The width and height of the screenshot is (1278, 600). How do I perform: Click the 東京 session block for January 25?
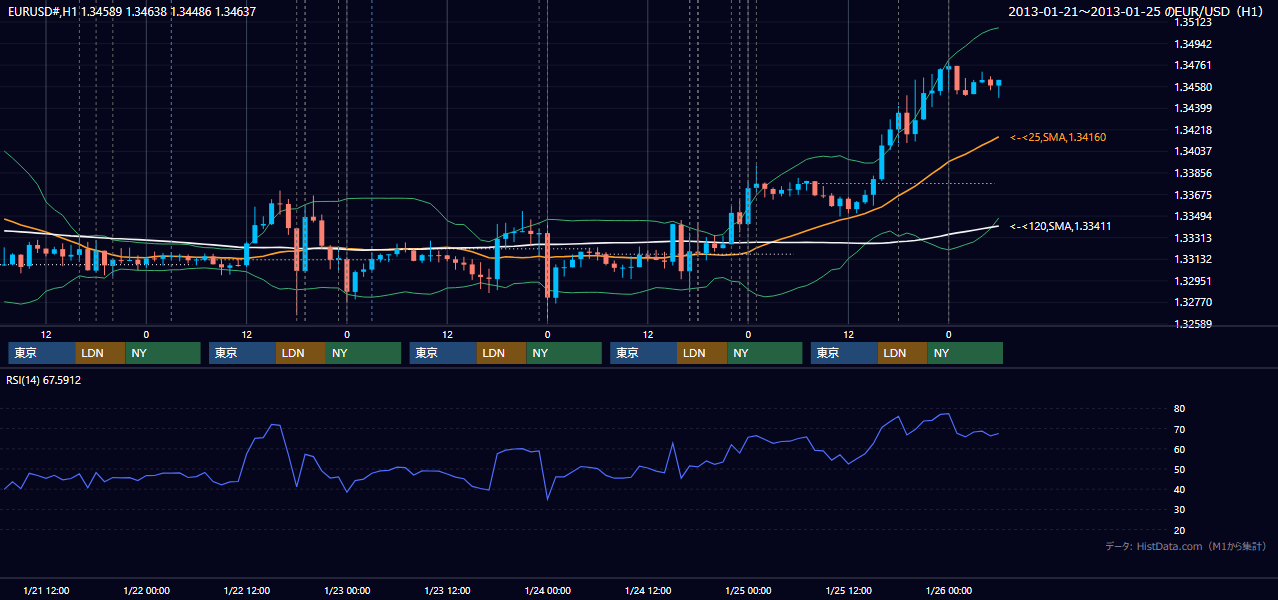click(845, 353)
